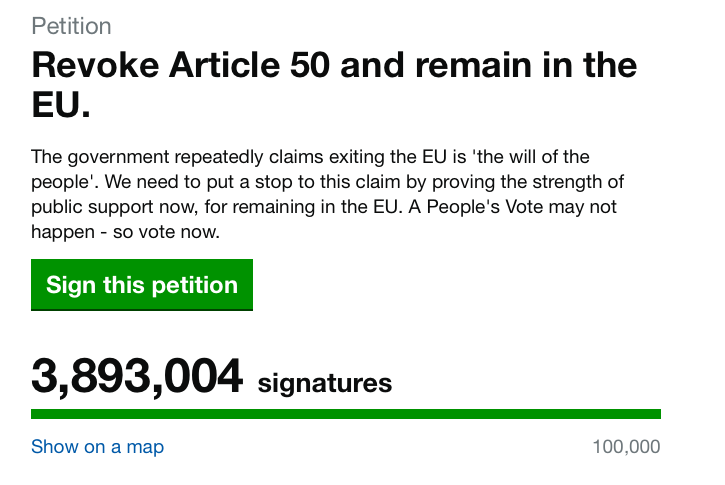
Task: Click the green Sign this petition button
Action: coord(142,285)
